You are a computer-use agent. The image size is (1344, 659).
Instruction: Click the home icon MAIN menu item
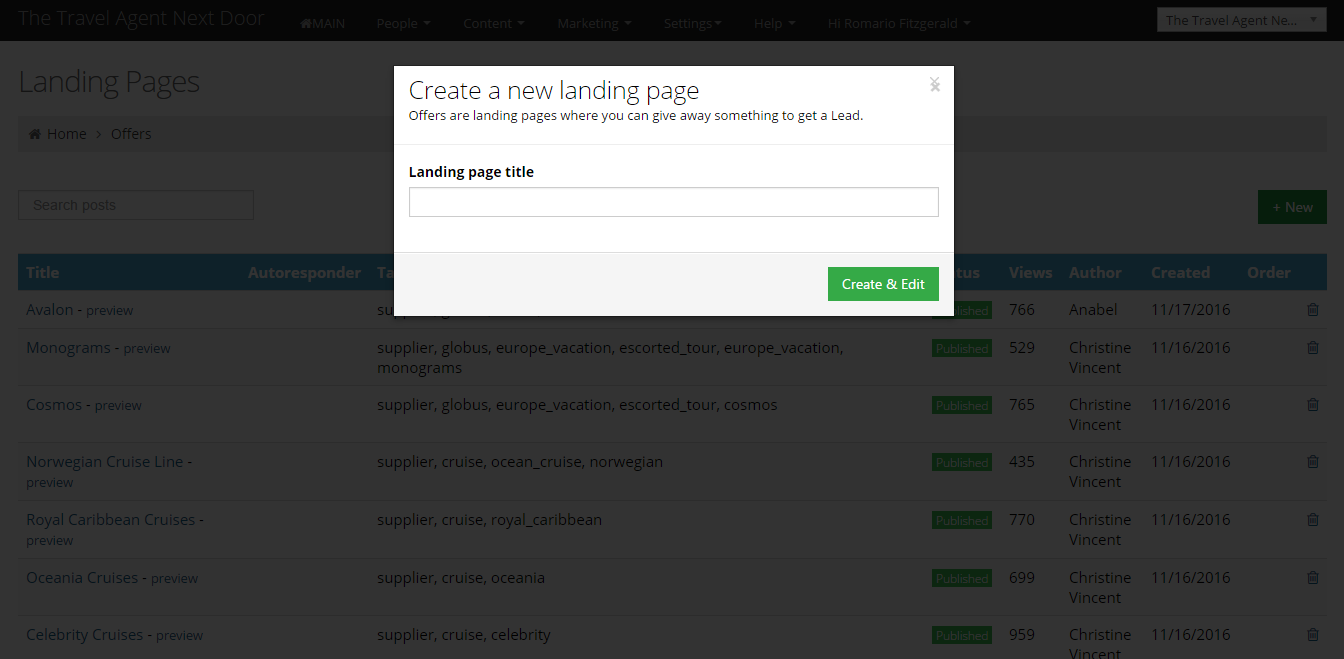point(322,24)
